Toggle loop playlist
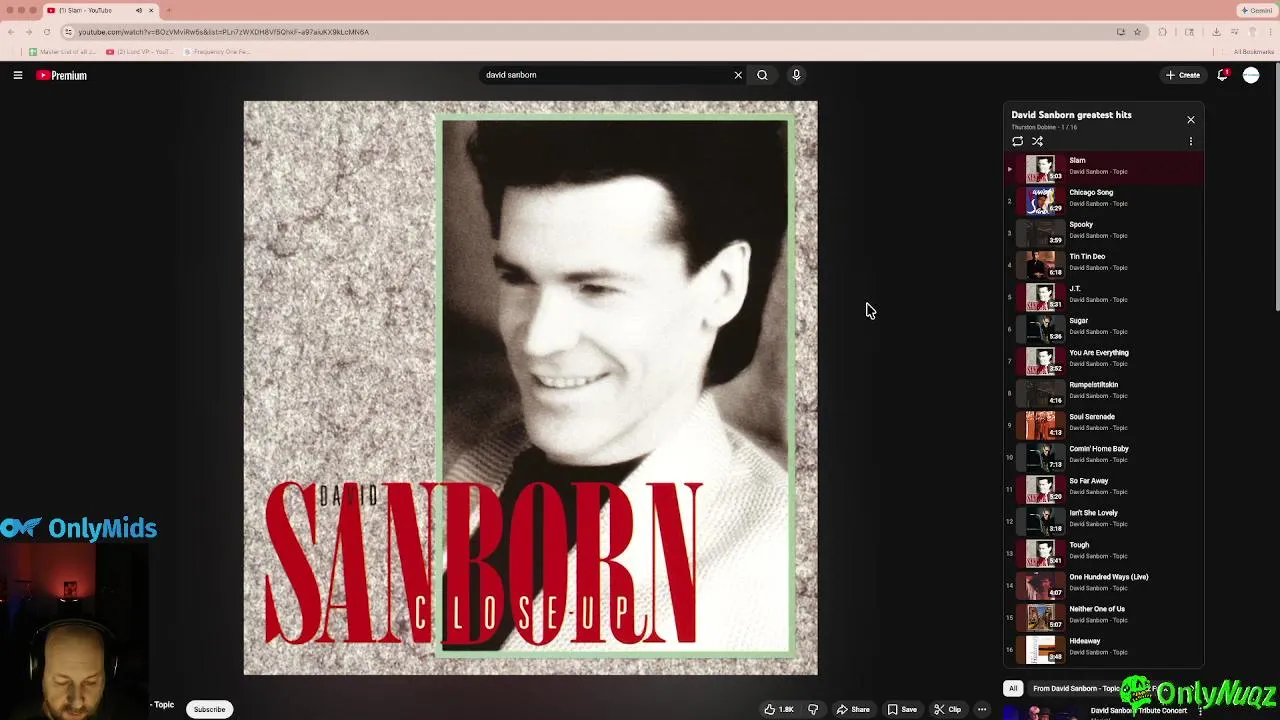 [x=1018, y=141]
